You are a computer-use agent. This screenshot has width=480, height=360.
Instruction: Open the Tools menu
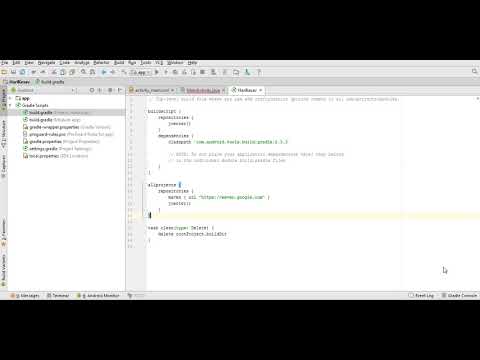[x=146, y=63]
